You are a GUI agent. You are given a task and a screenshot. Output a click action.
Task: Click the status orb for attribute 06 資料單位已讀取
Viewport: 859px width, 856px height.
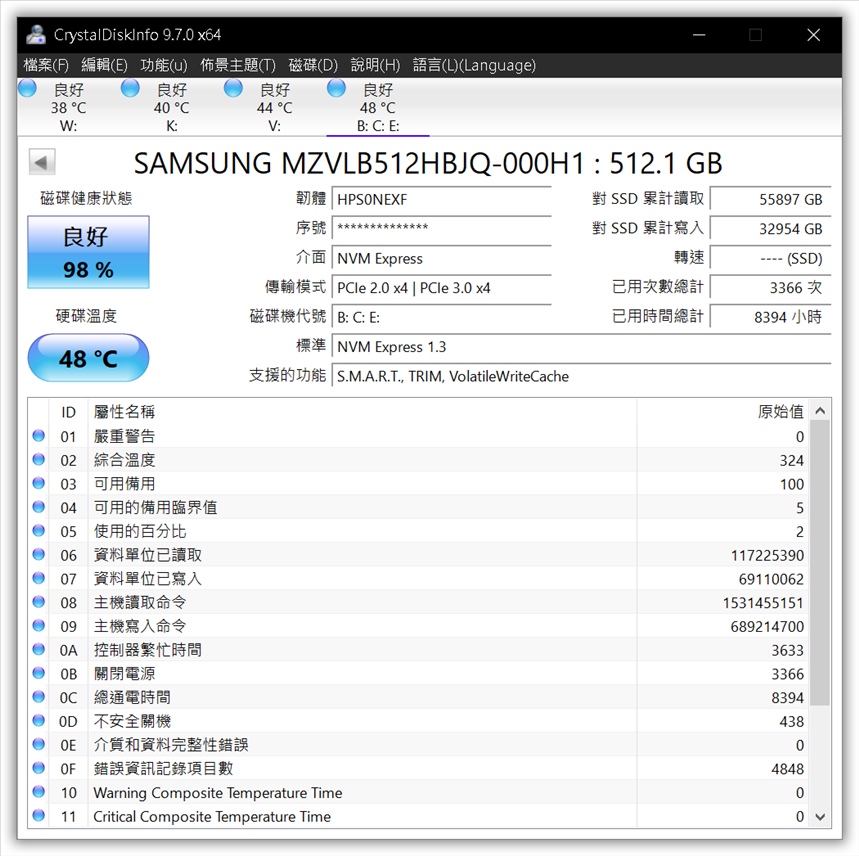38,554
